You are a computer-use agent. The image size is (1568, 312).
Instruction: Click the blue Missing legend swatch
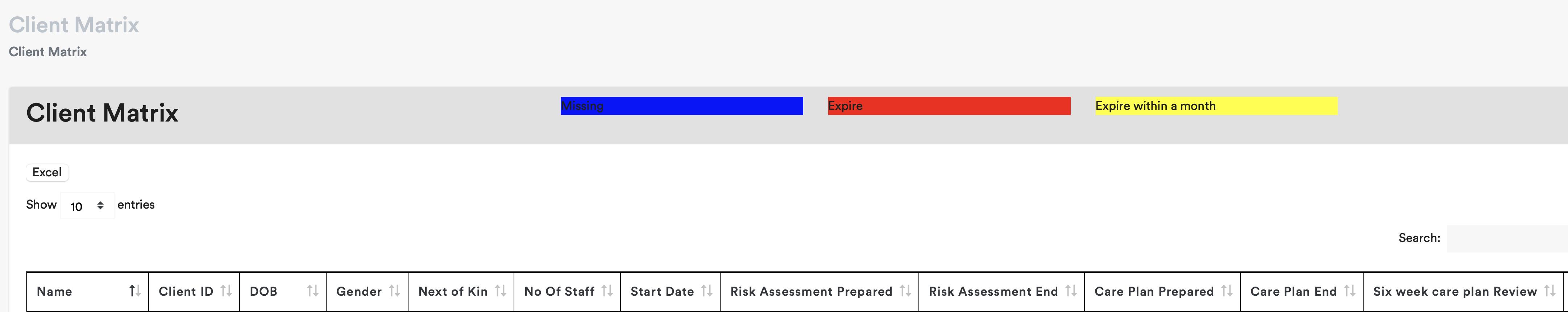681,106
